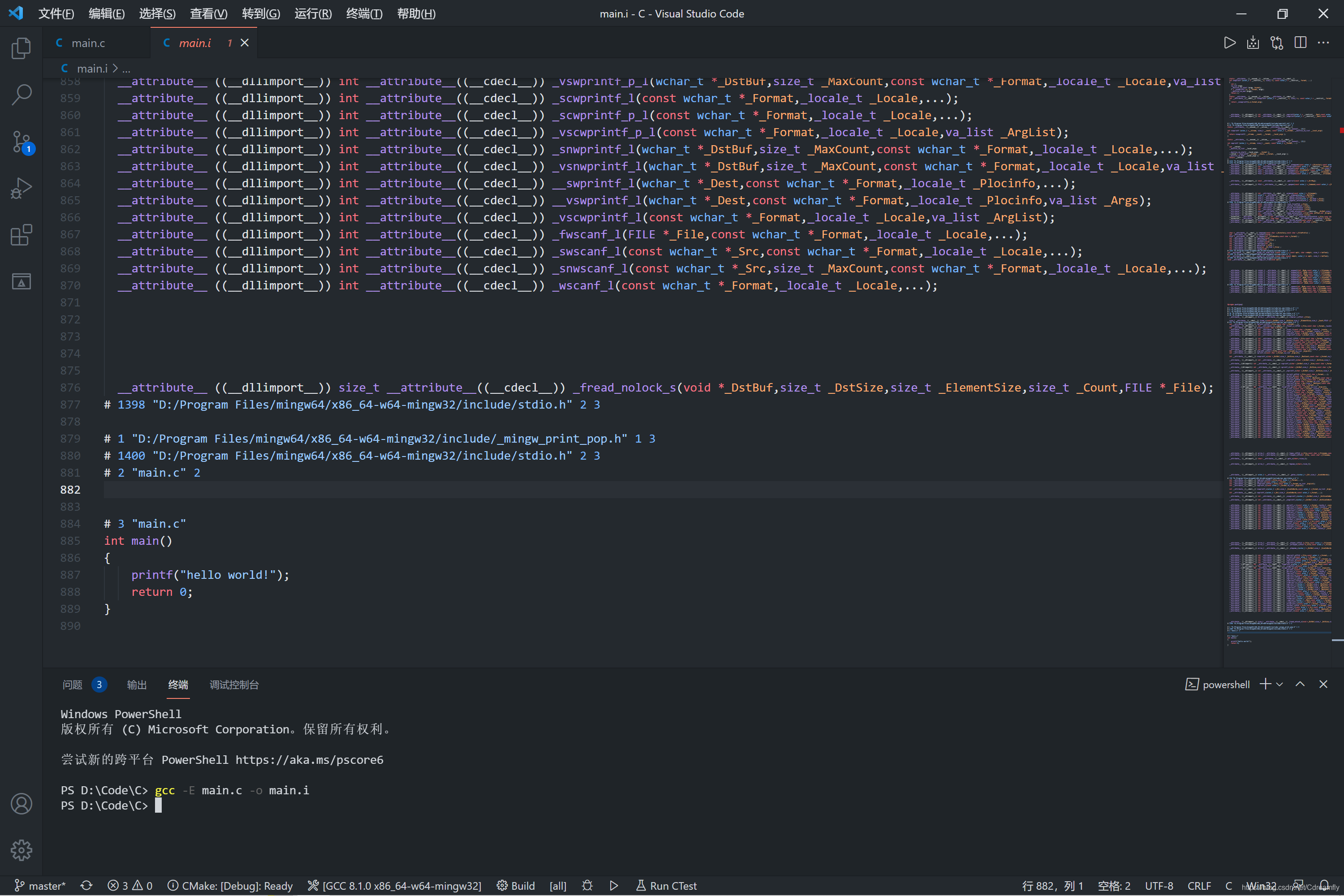Click main.i in the breadcrumb bar
This screenshot has width=1344, height=896.
92,69
